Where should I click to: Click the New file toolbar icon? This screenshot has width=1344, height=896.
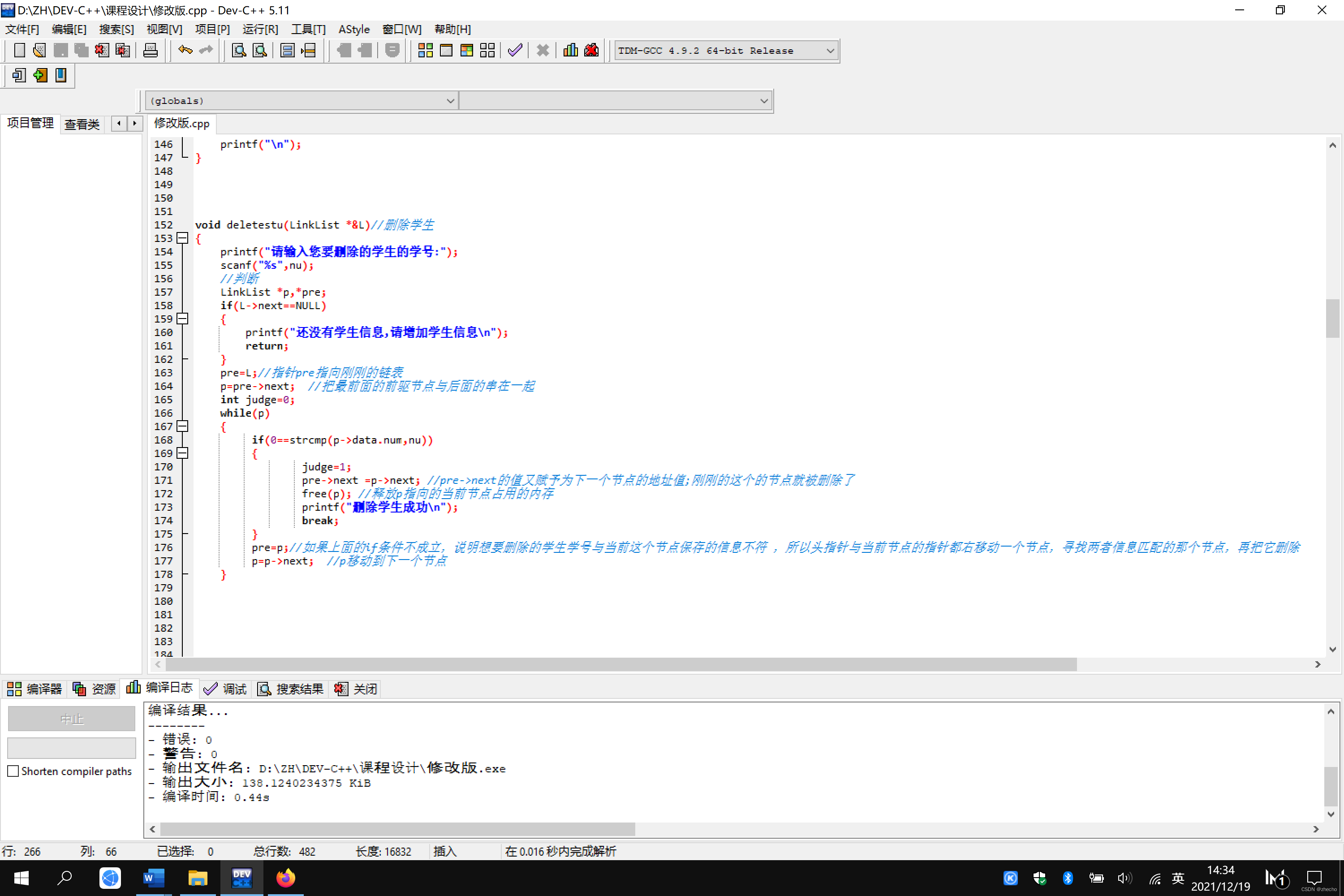point(19,50)
